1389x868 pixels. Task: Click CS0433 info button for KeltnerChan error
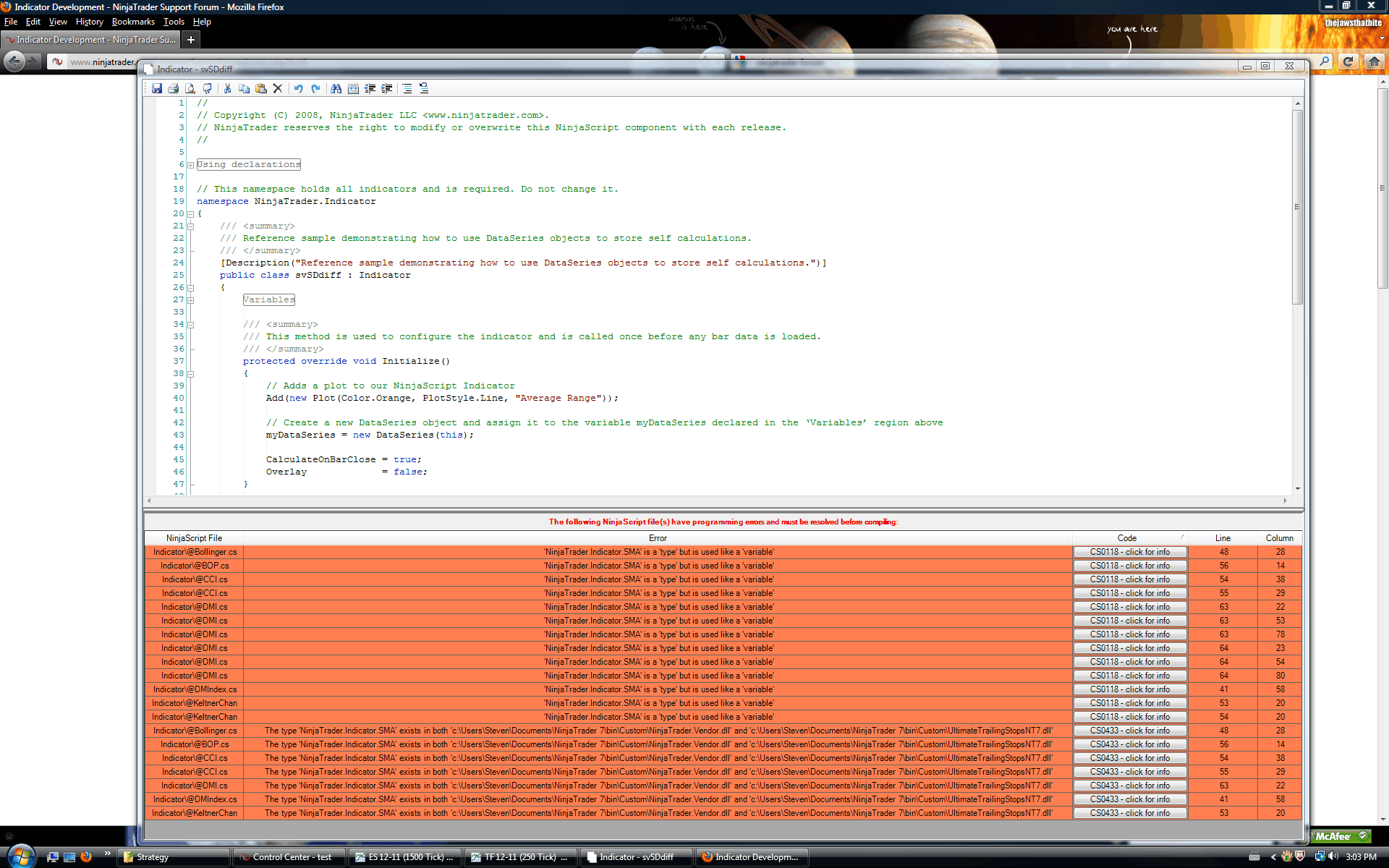pos(1129,813)
